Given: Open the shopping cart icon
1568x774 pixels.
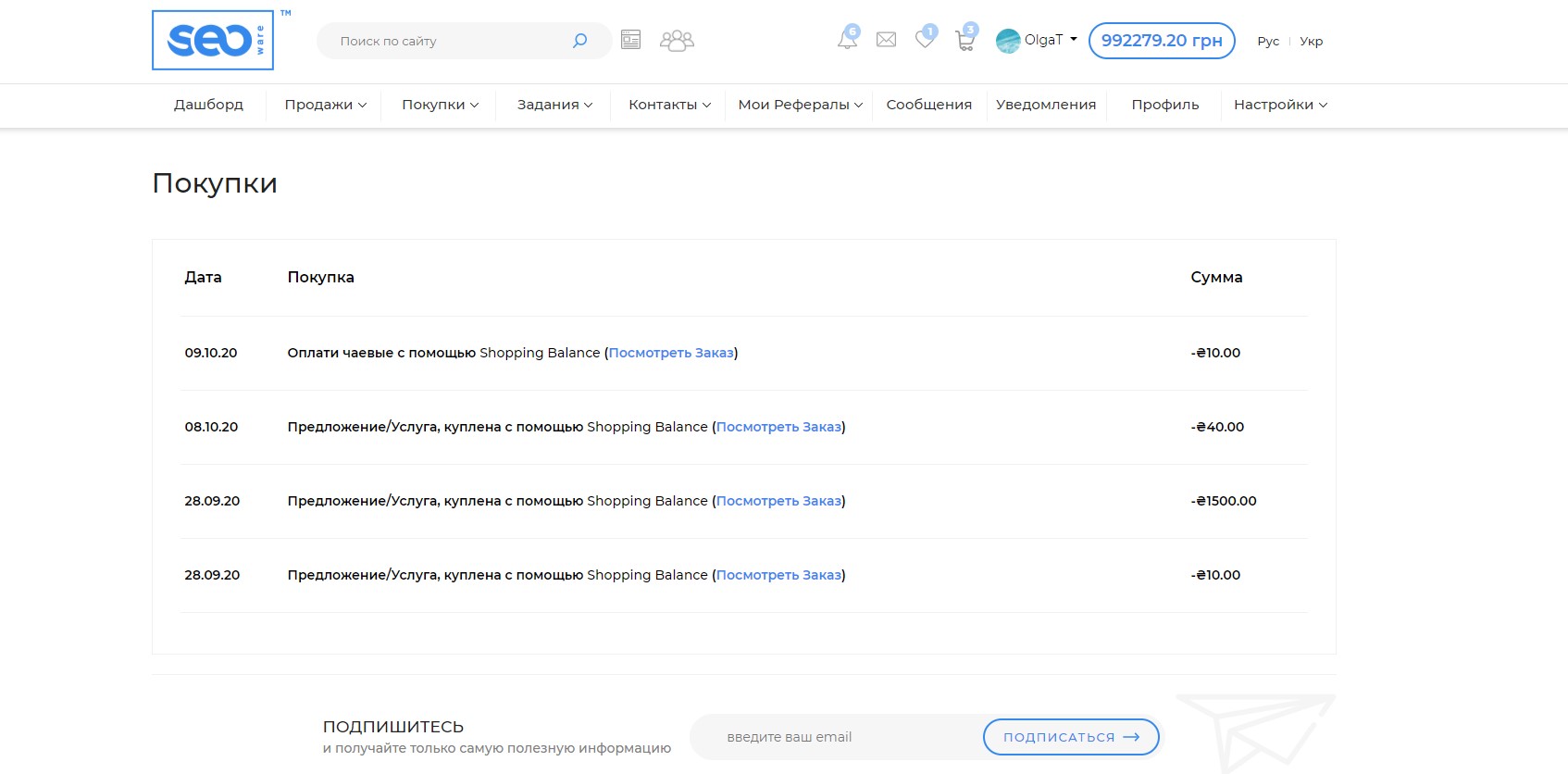Looking at the screenshot, I should (x=964, y=40).
